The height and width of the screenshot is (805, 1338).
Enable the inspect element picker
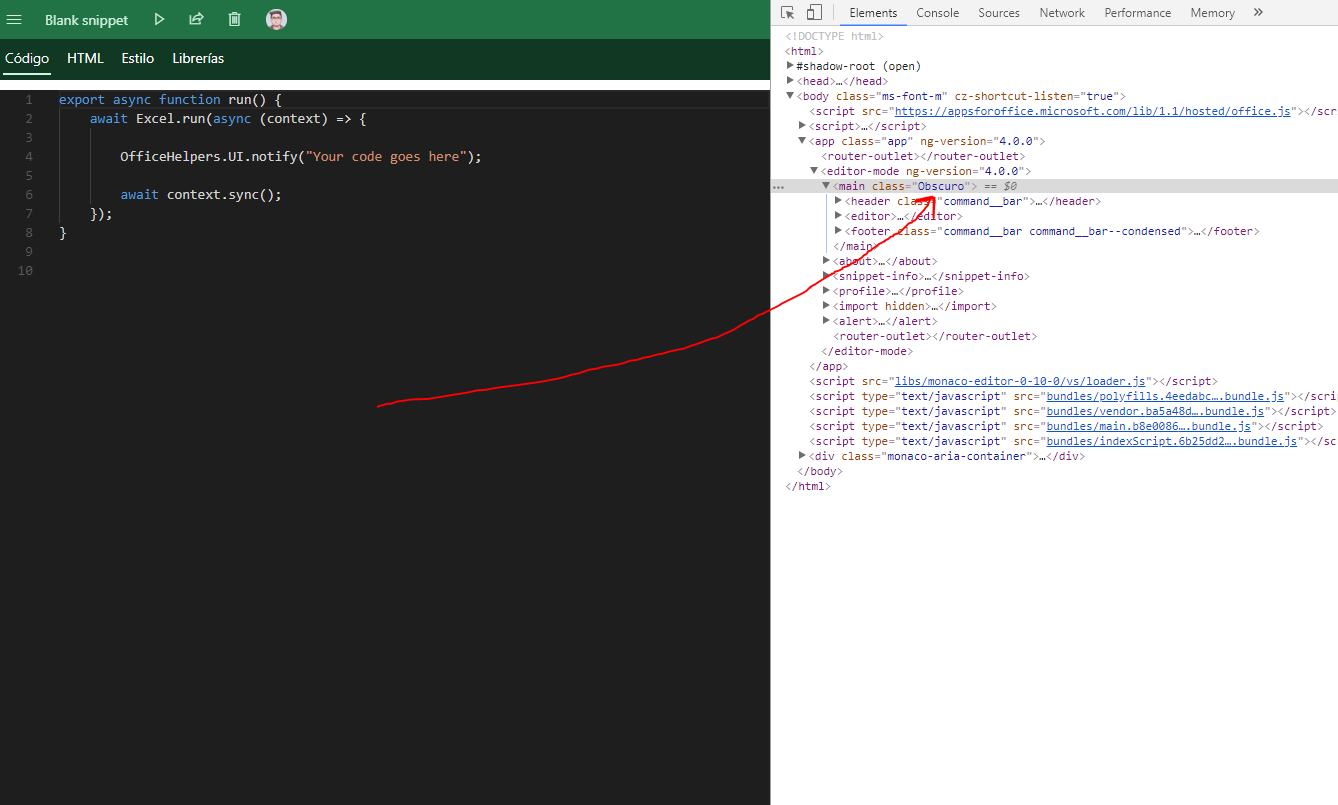tap(787, 12)
